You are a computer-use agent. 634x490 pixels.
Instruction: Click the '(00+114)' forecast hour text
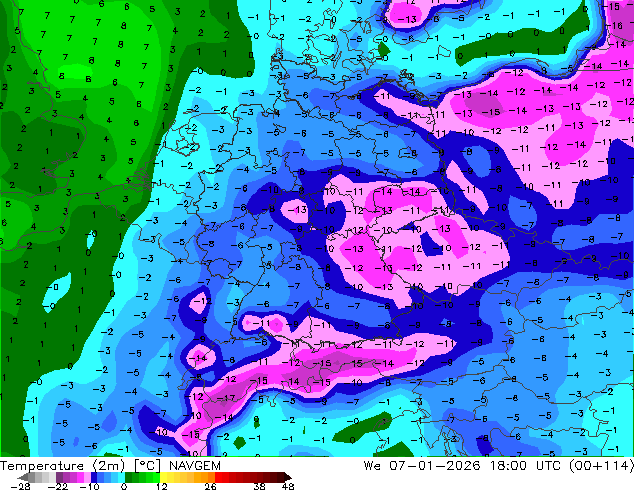601,465
